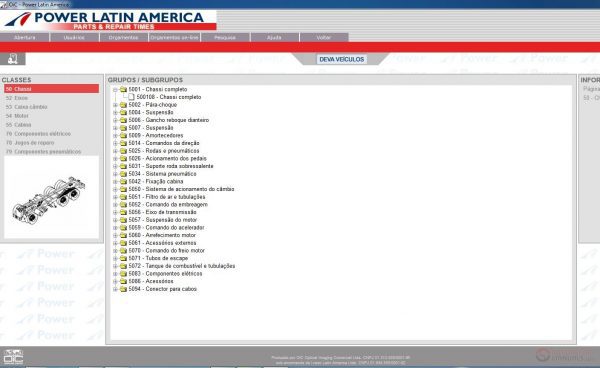Viewport: 600px width, 368px height.
Task: Select class 50 Chassi
Action: [x=51, y=89]
